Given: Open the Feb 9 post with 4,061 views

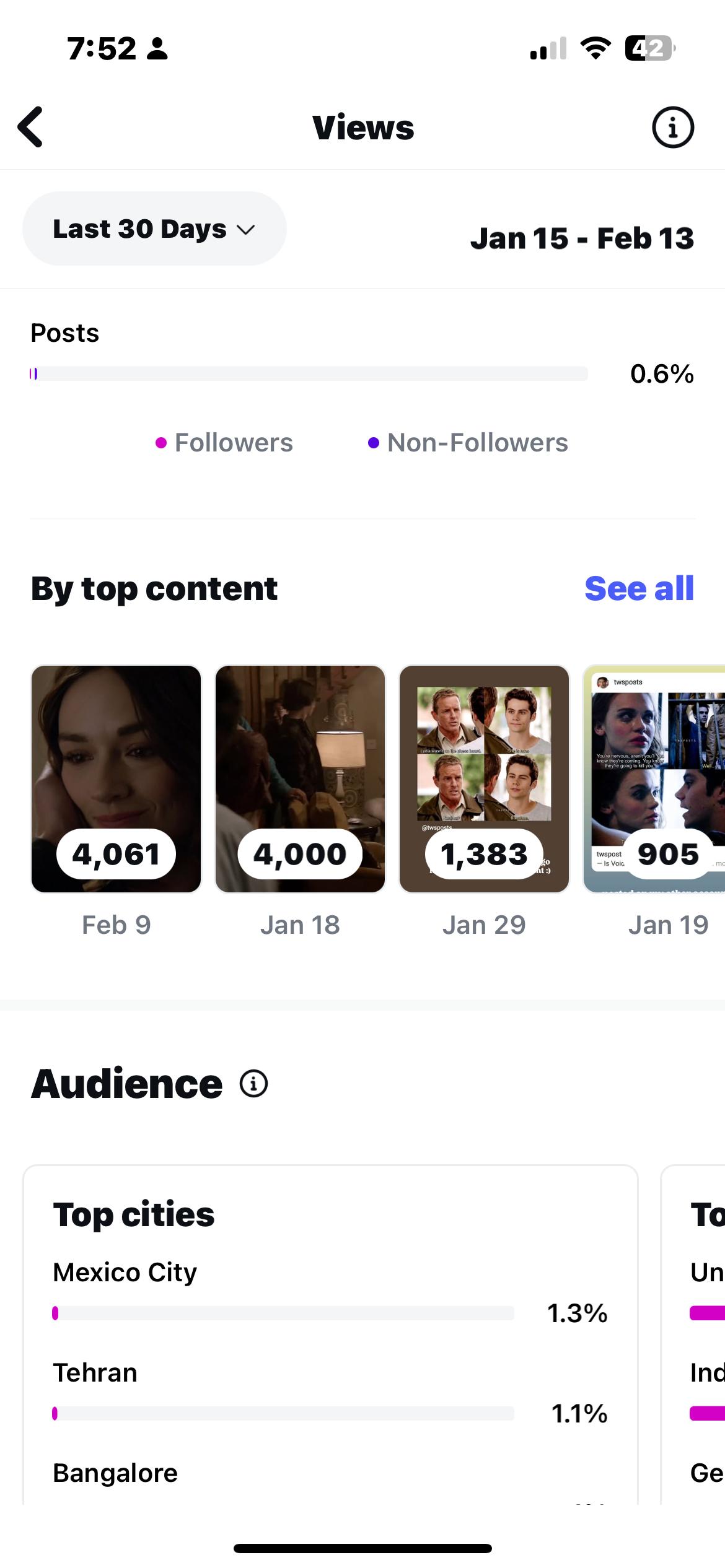Looking at the screenshot, I should (116, 778).
